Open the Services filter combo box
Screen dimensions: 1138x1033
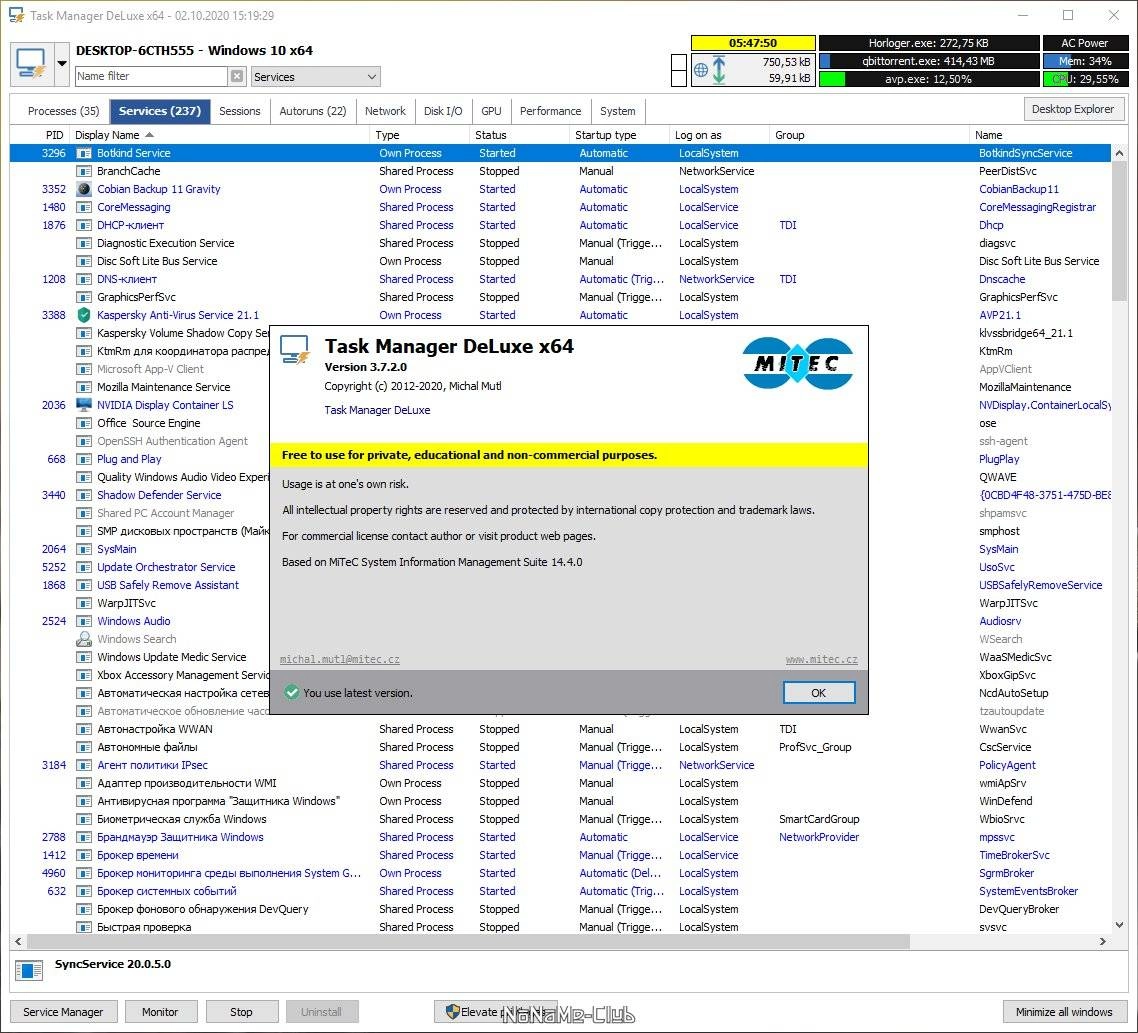click(x=316, y=76)
